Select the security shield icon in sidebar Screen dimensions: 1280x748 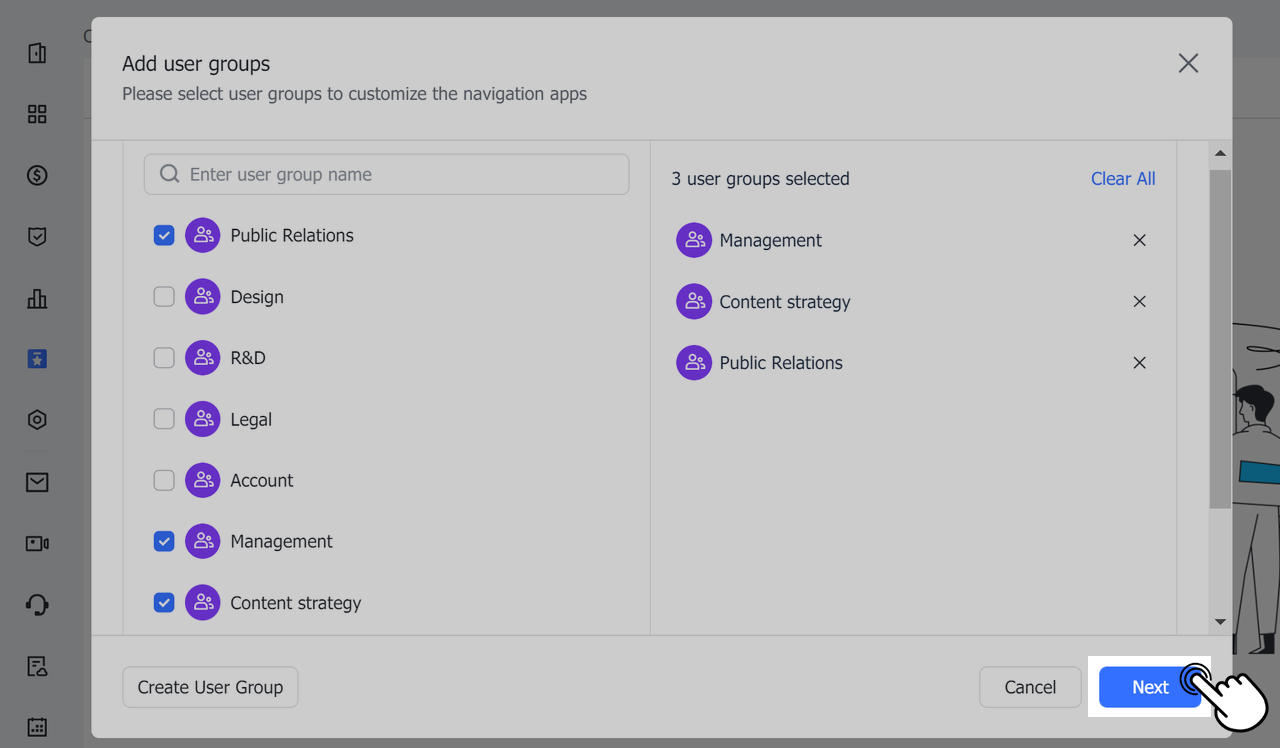(37, 236)
